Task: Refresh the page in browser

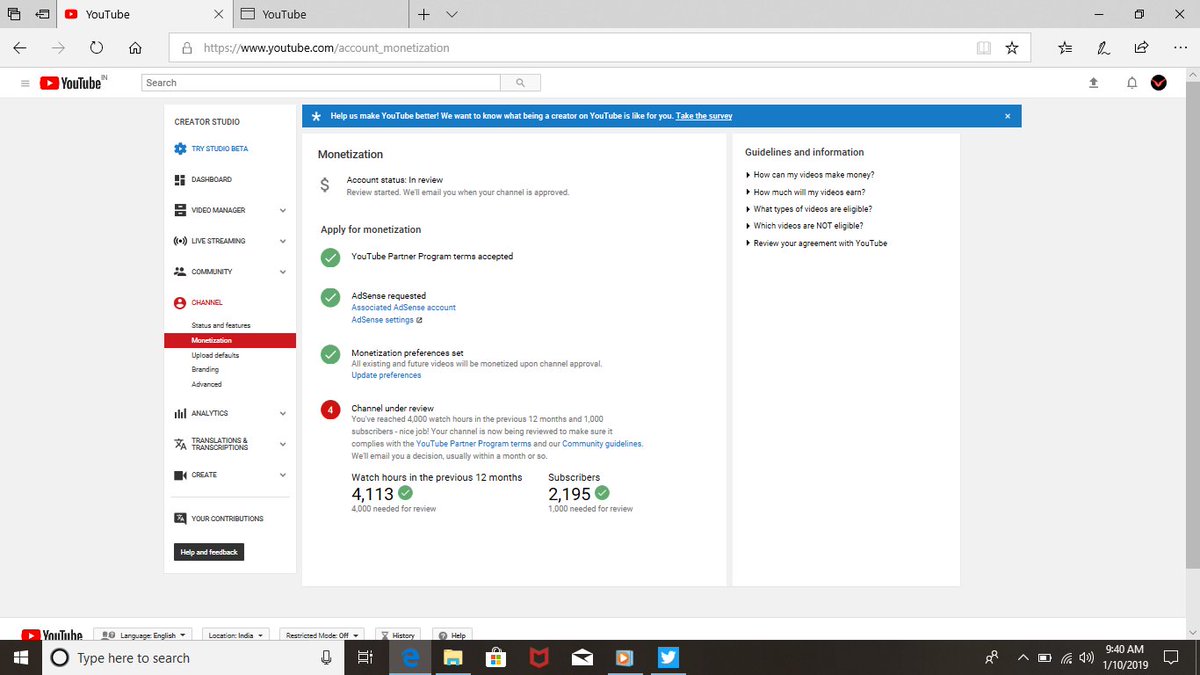Action: pyautogui.click(x=96, y=47)
